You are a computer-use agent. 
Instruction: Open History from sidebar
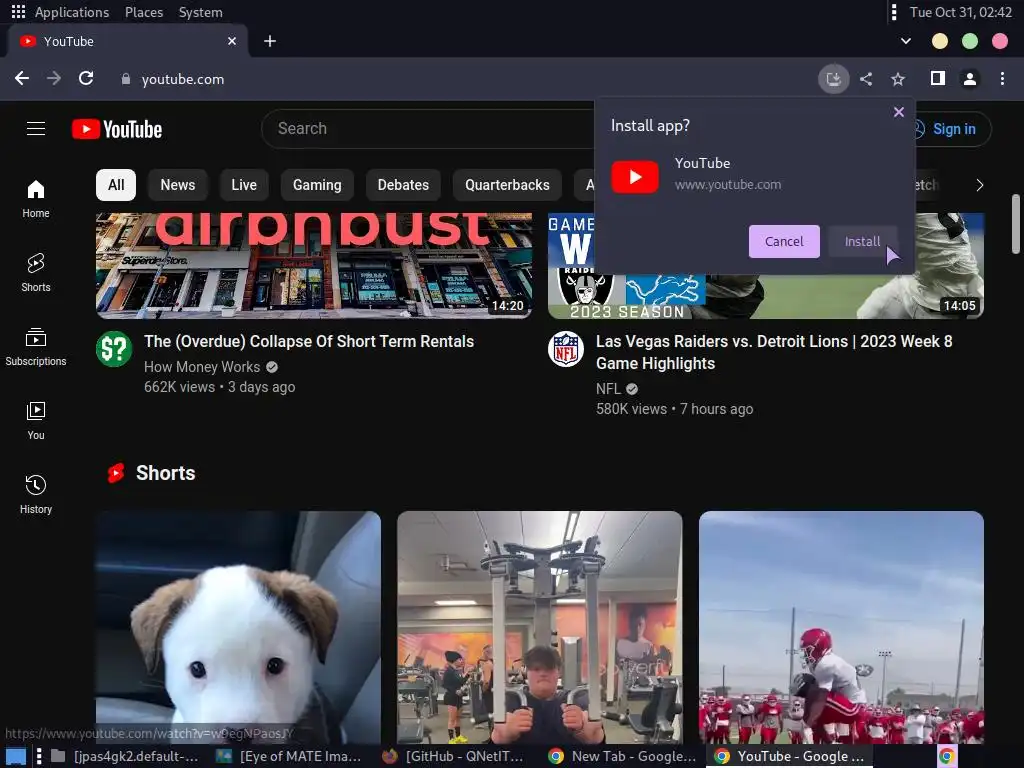click(36, 494)
